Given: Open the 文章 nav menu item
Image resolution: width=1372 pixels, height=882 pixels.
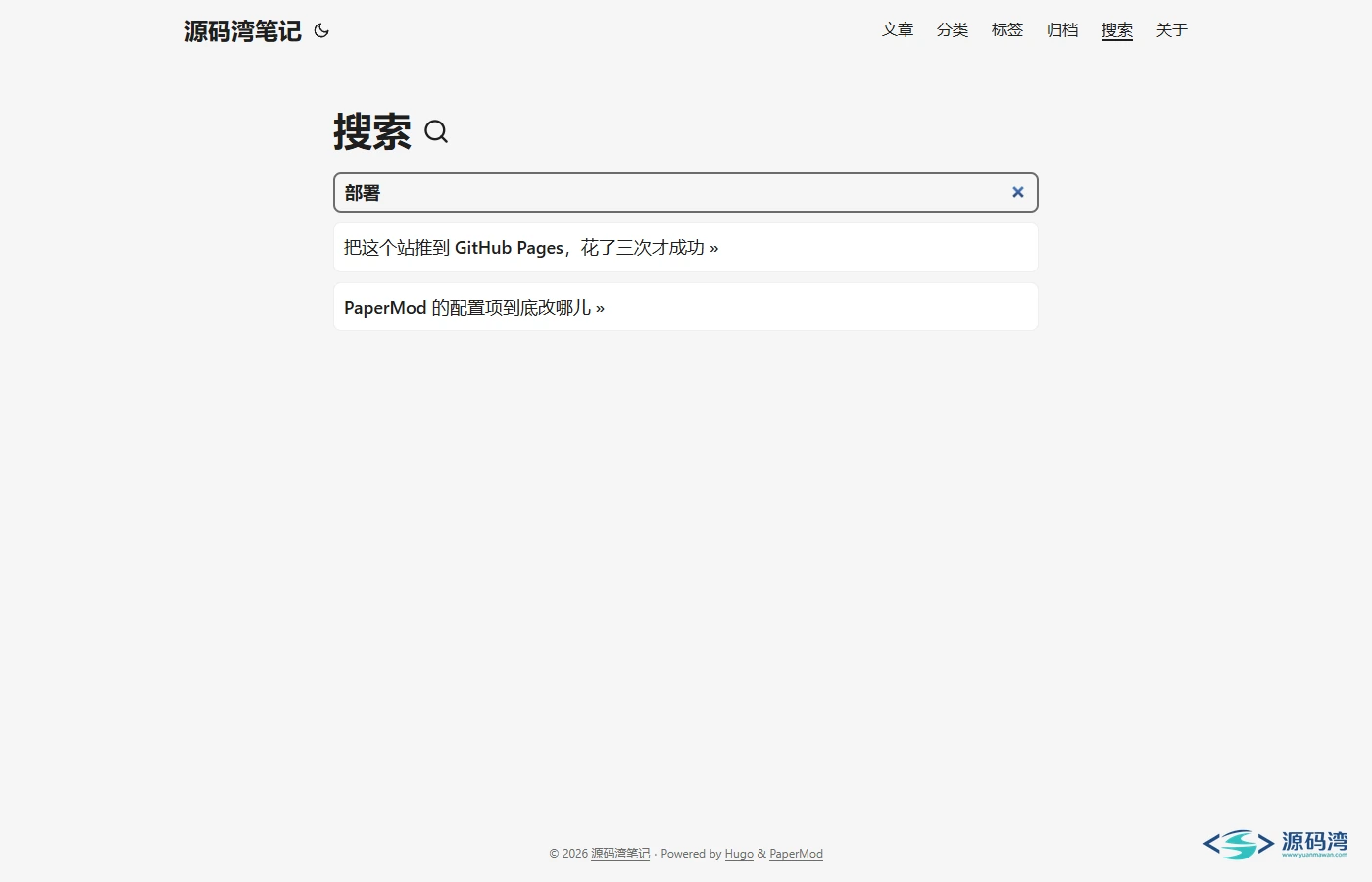Looking at the screenshot, I should (898, 30).
